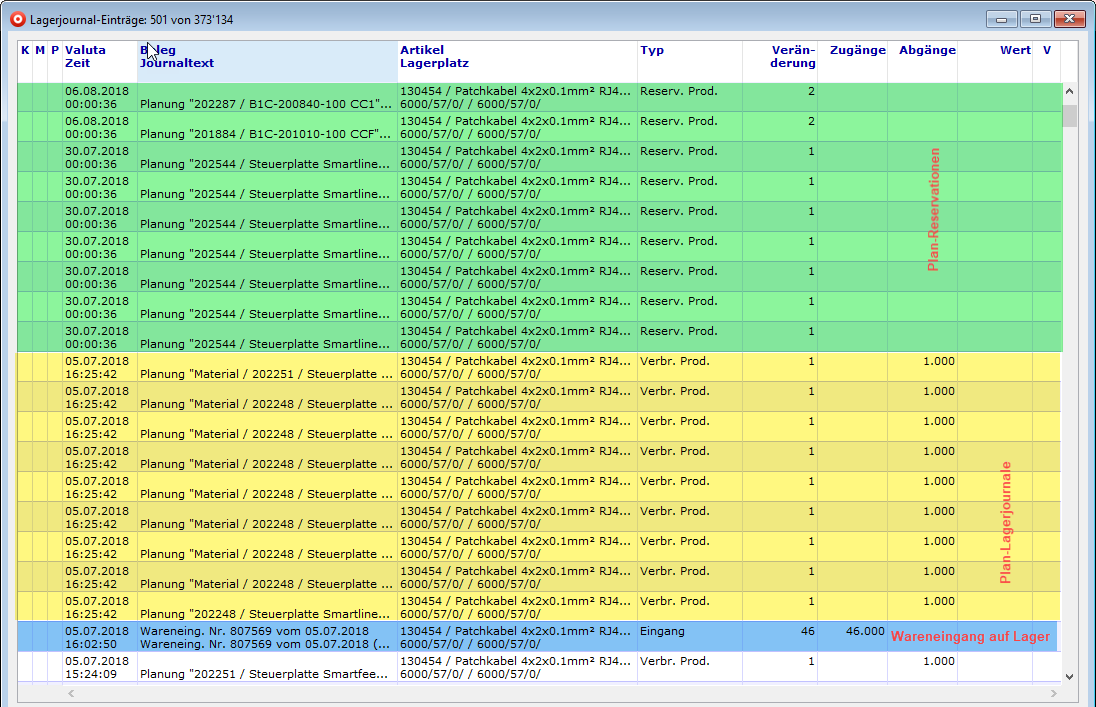This screenshot has height=707, width=1096.
Task: Maximize the Lagerjournal-Einträge window
Action: coord(1035,18)
